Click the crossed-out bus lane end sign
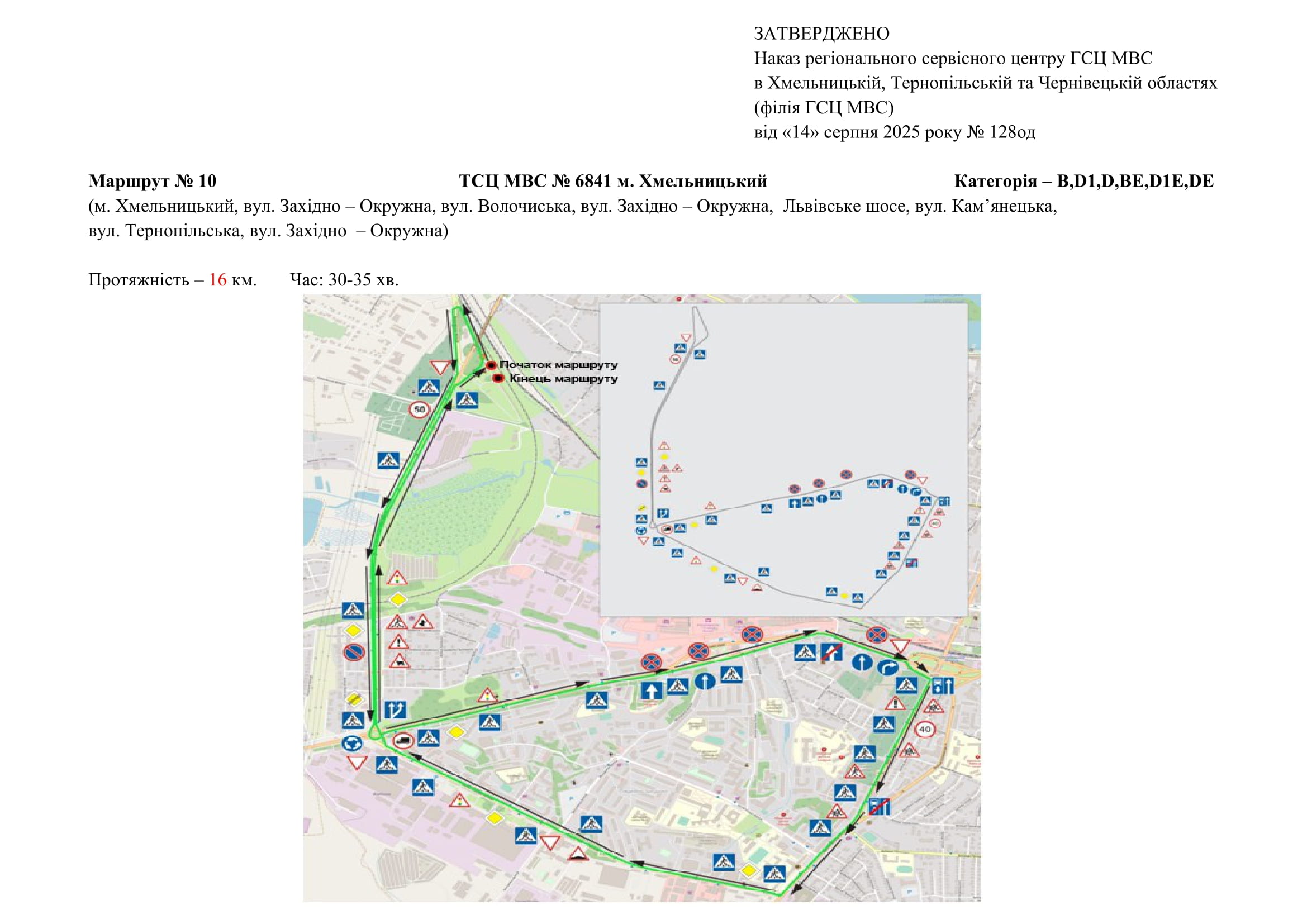 879,806
